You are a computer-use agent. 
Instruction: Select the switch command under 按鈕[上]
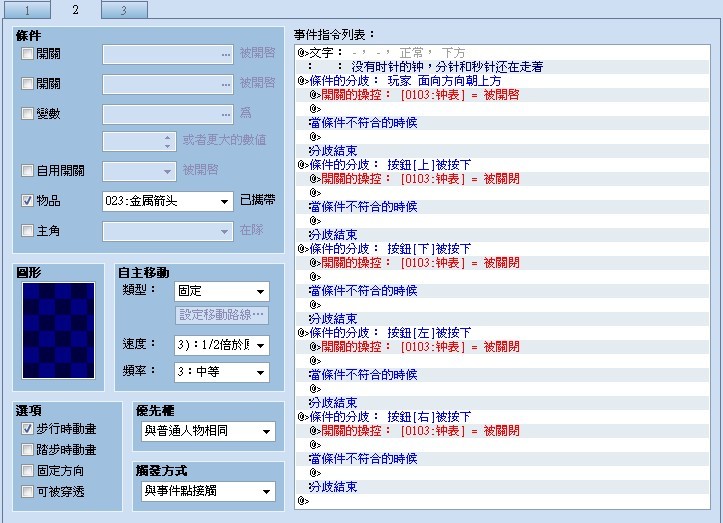(503, 178)
